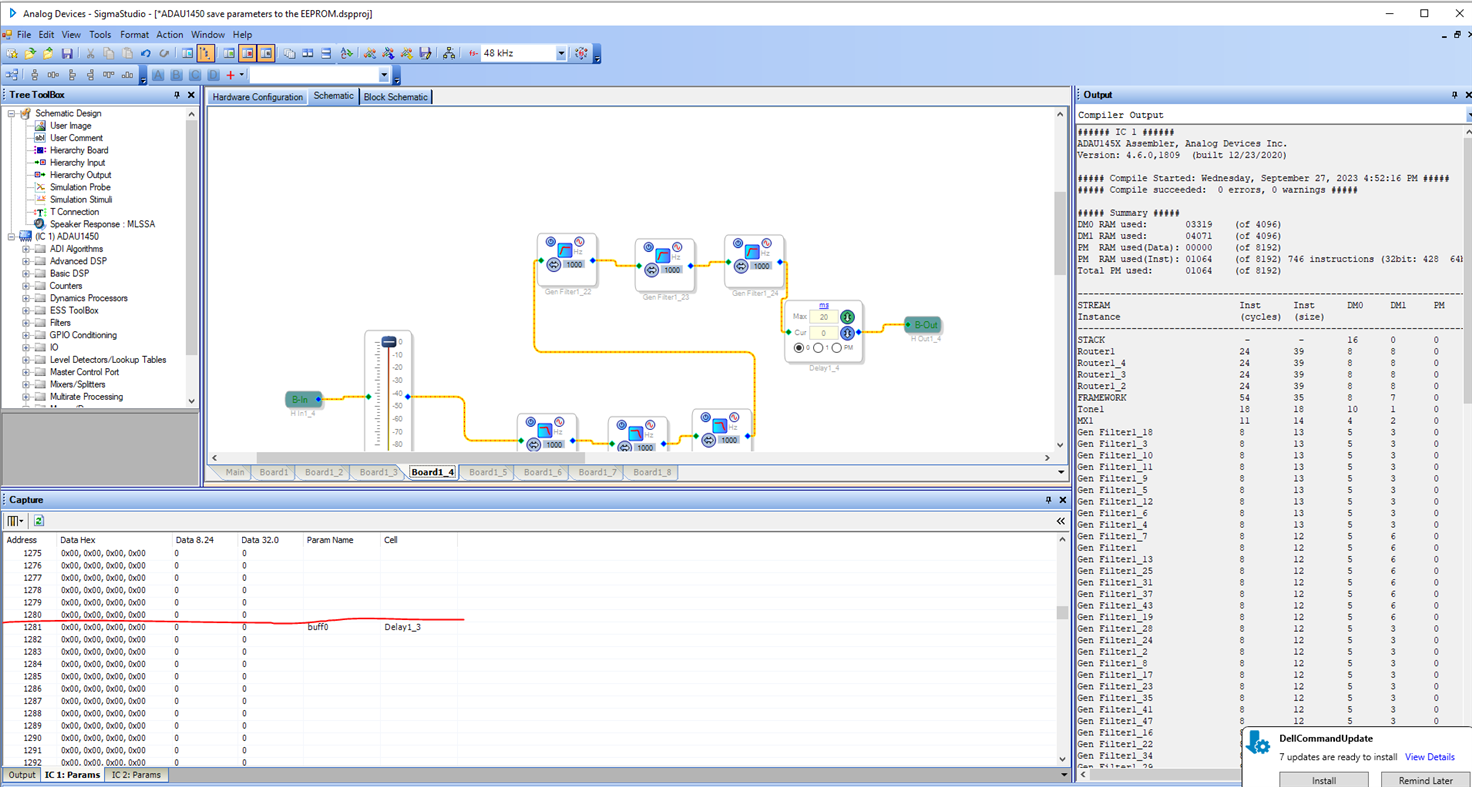
Task: Click power bypass icon on Gen Filter1_22
Action: 551,241
